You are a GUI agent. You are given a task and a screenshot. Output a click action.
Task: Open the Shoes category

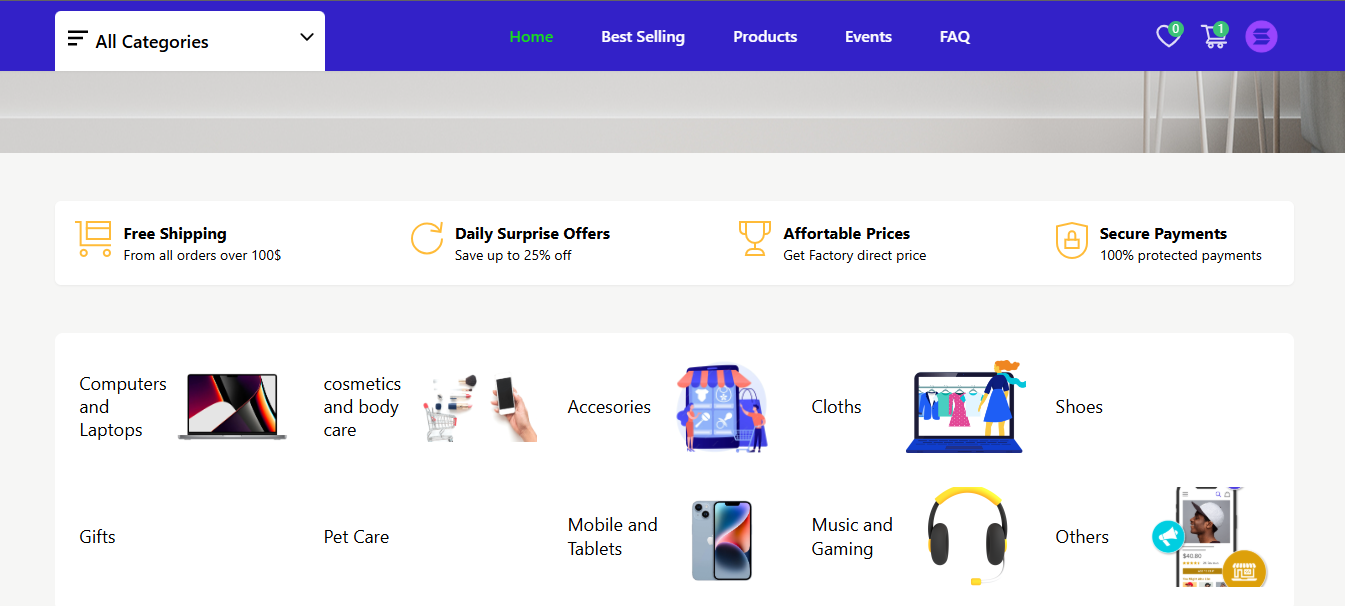coord(1079,407)
